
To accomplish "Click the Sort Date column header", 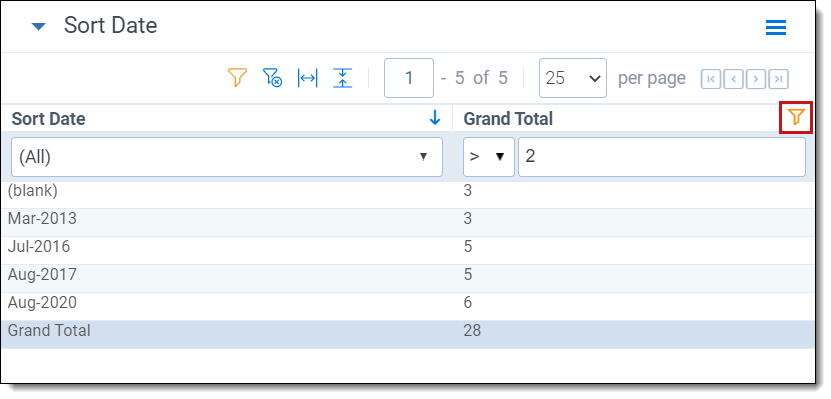I will (x=48, y=119).
